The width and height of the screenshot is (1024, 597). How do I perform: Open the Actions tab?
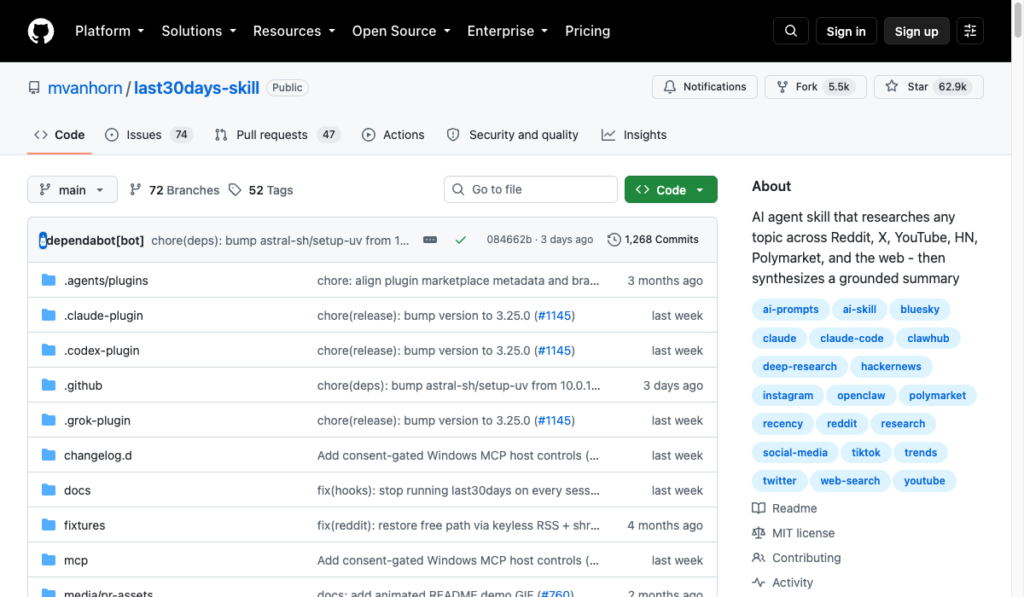coord(393,135)
